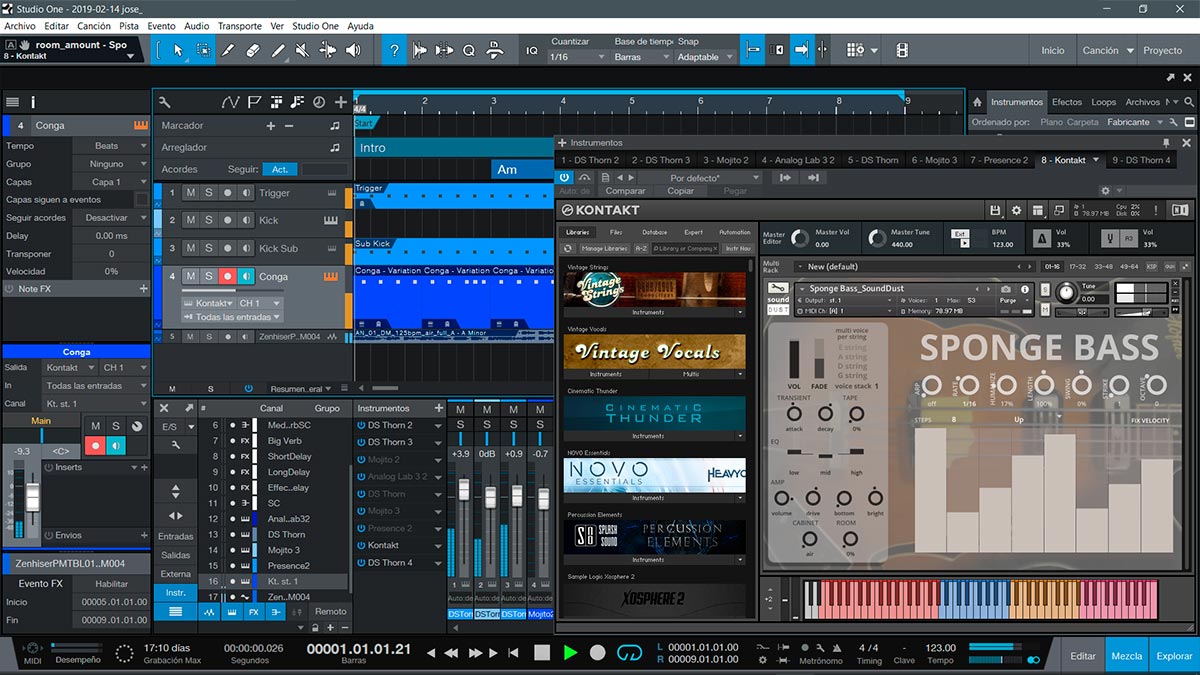Screen dimensions: 1200x675
Task: Add track with the plus icon
Action: (x=341, y=102)
